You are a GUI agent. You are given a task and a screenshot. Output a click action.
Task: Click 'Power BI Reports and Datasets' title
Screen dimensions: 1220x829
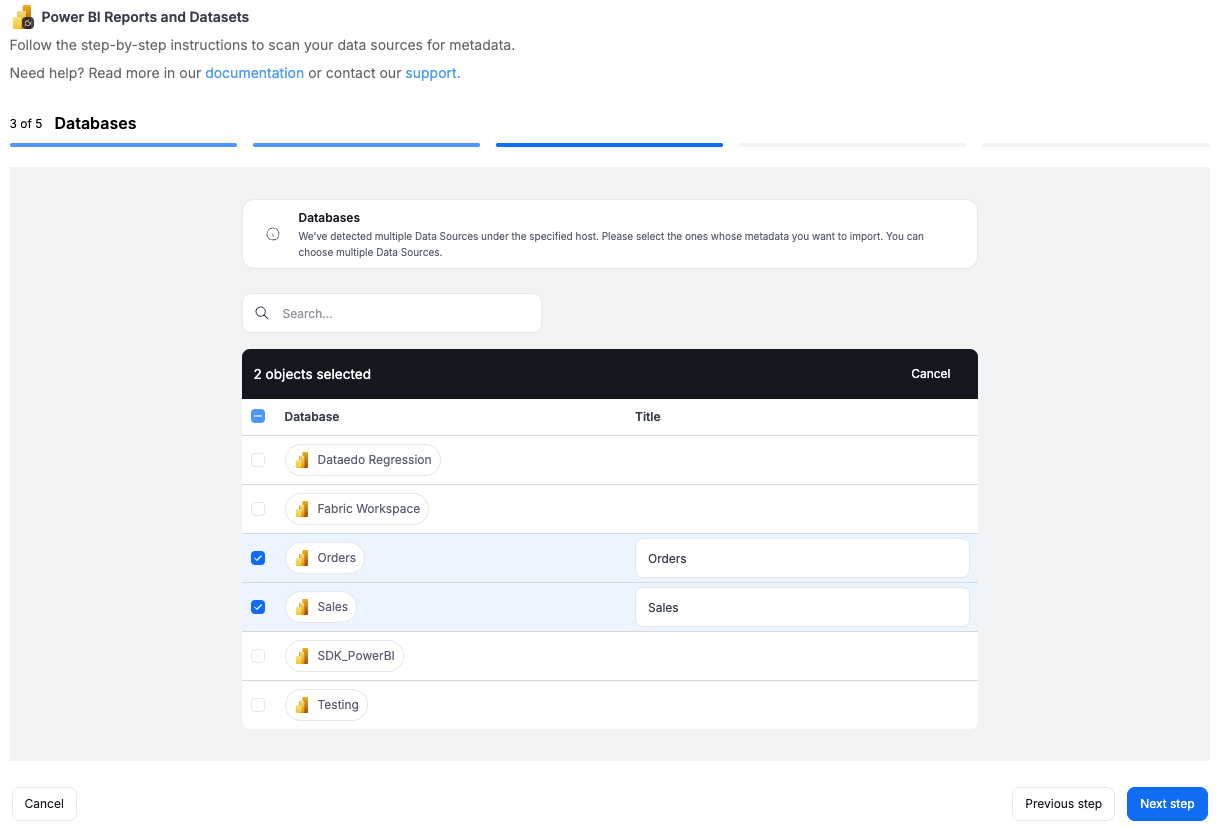(145, 17)
